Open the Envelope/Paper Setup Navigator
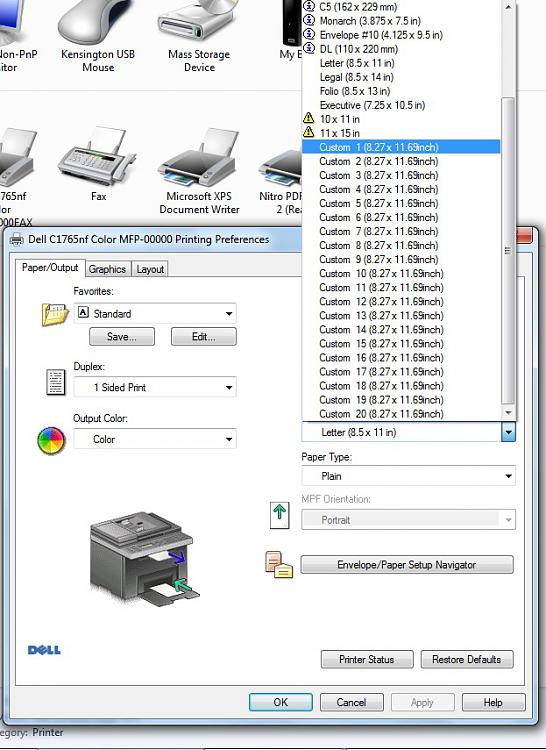This screenshot has height=750, width=546. point(407,564)
